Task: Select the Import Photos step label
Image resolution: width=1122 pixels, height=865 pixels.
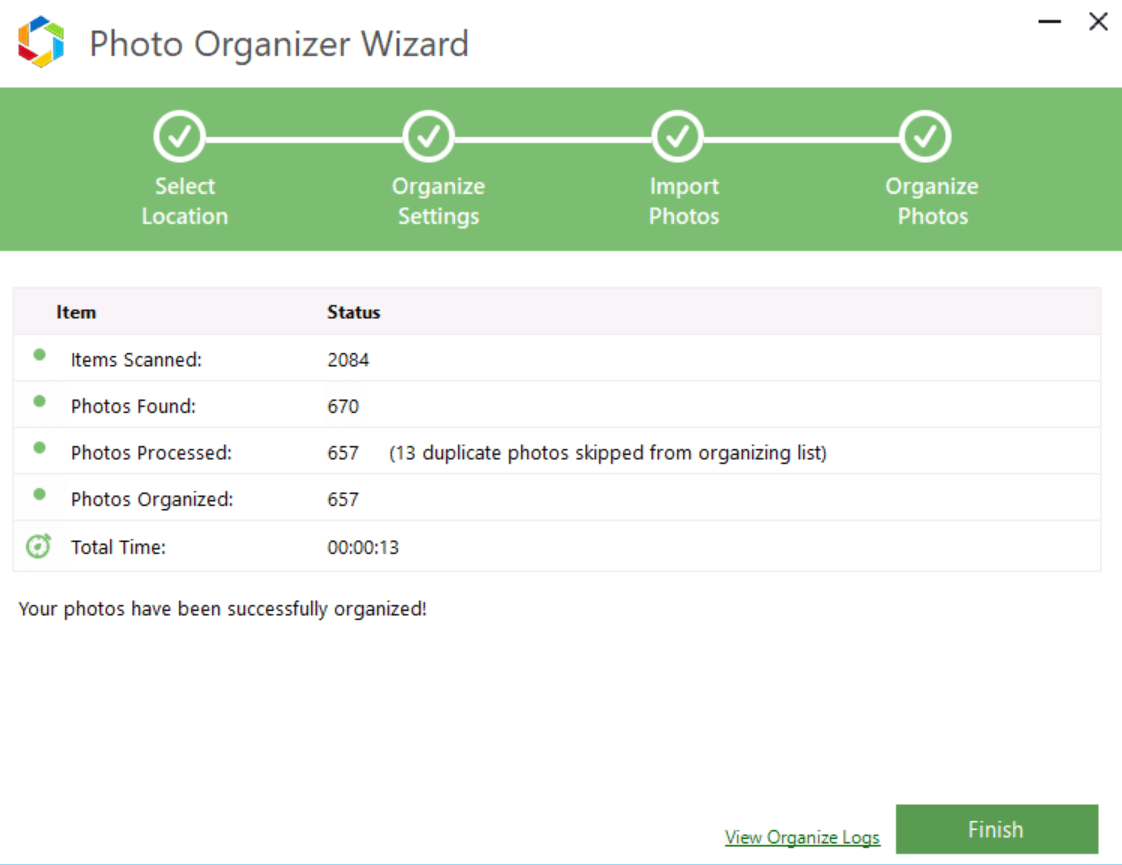Action: 683,200
